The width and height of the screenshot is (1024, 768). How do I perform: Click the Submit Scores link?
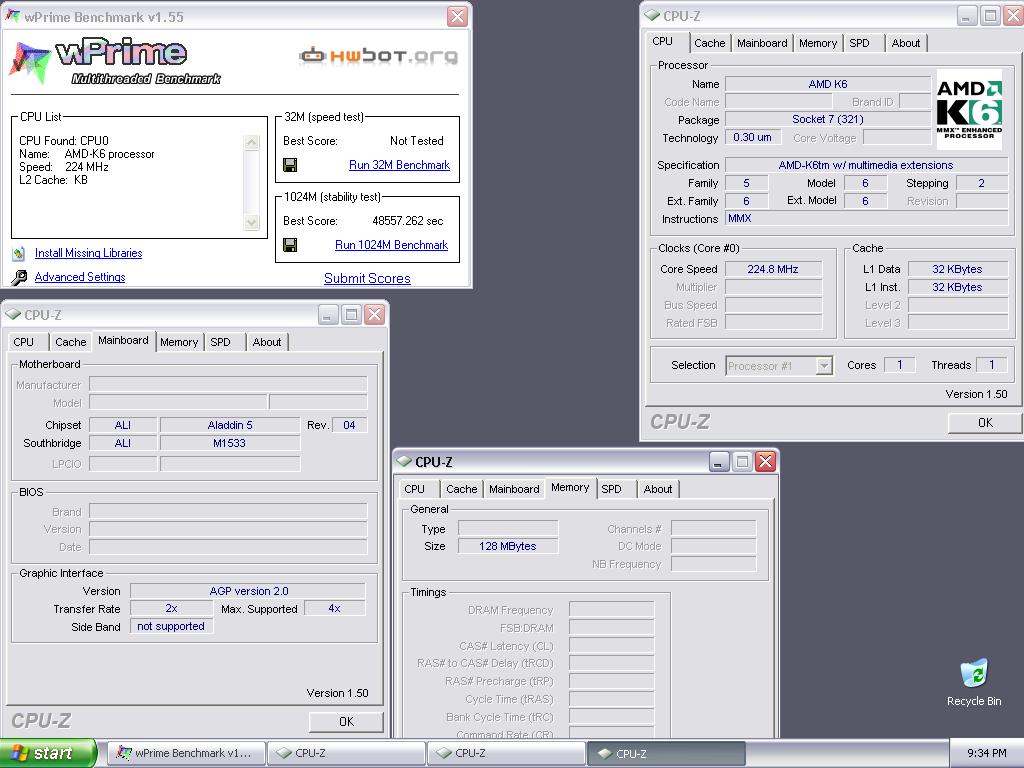click(x=367, y=278)
